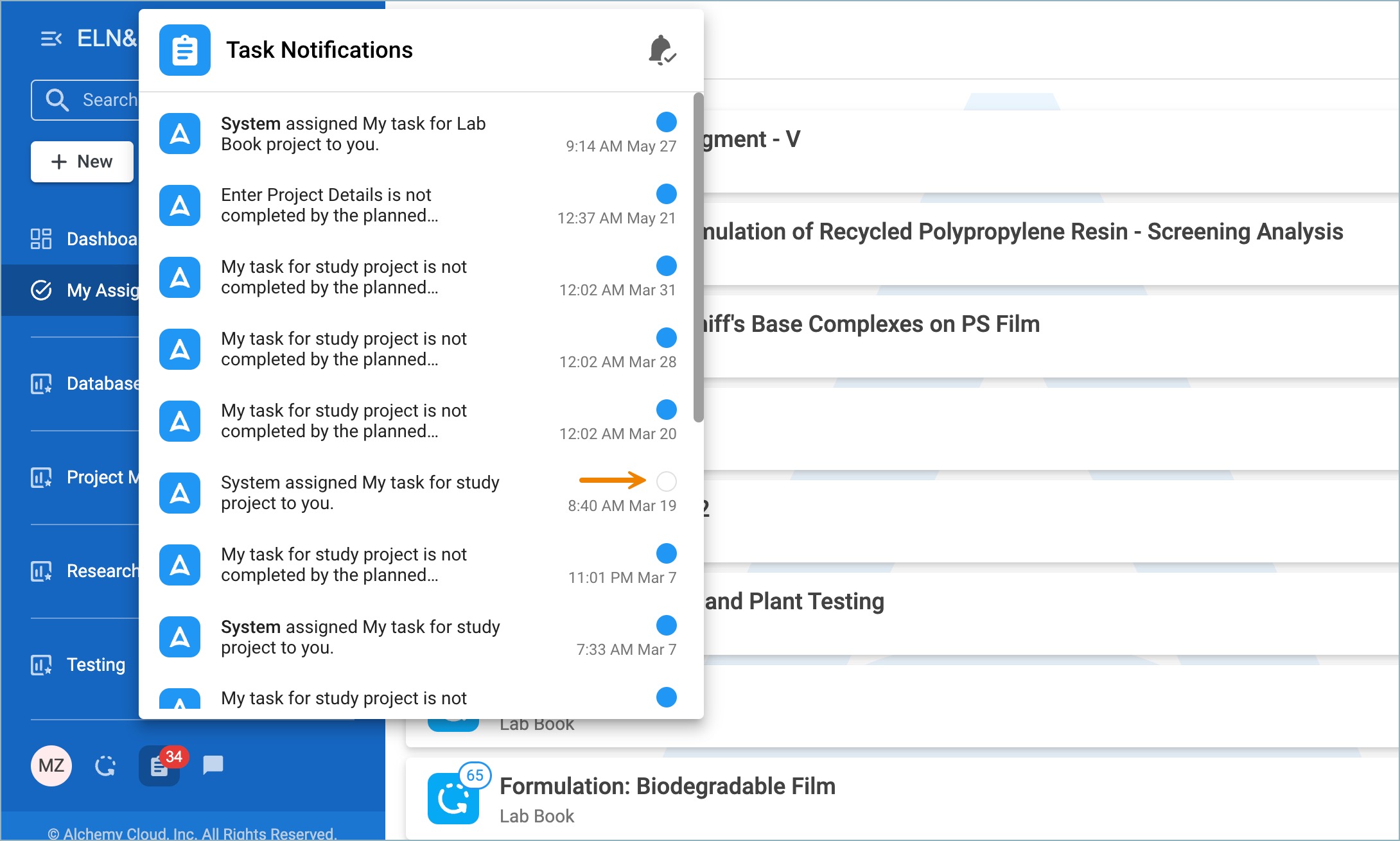Toggle read dot on 11:01 PM Mar 7 notification
This screenshot has height=841, width=1400.
(x=667, y=553)
